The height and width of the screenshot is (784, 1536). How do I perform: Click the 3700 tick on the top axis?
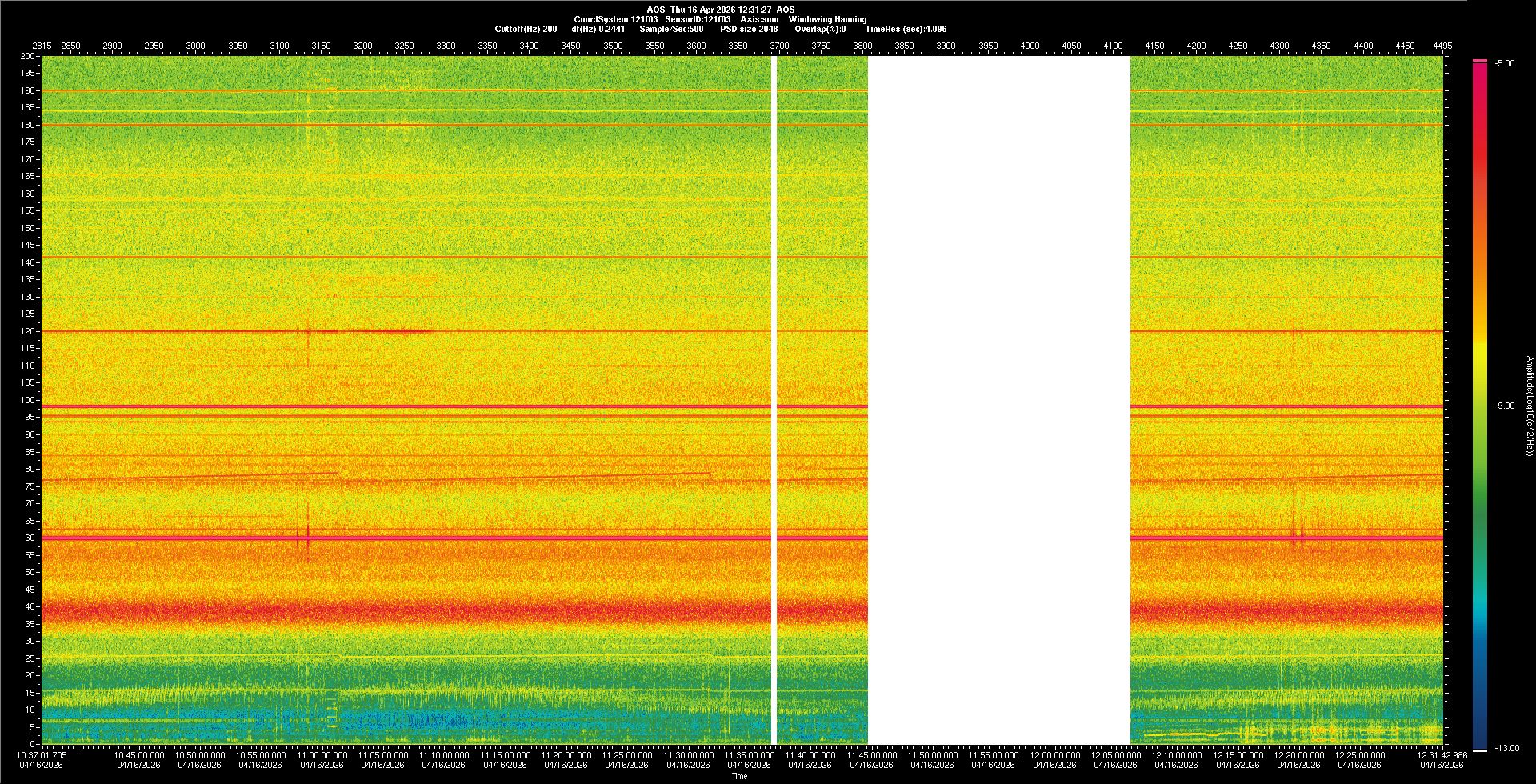click(x=779, y=46)
